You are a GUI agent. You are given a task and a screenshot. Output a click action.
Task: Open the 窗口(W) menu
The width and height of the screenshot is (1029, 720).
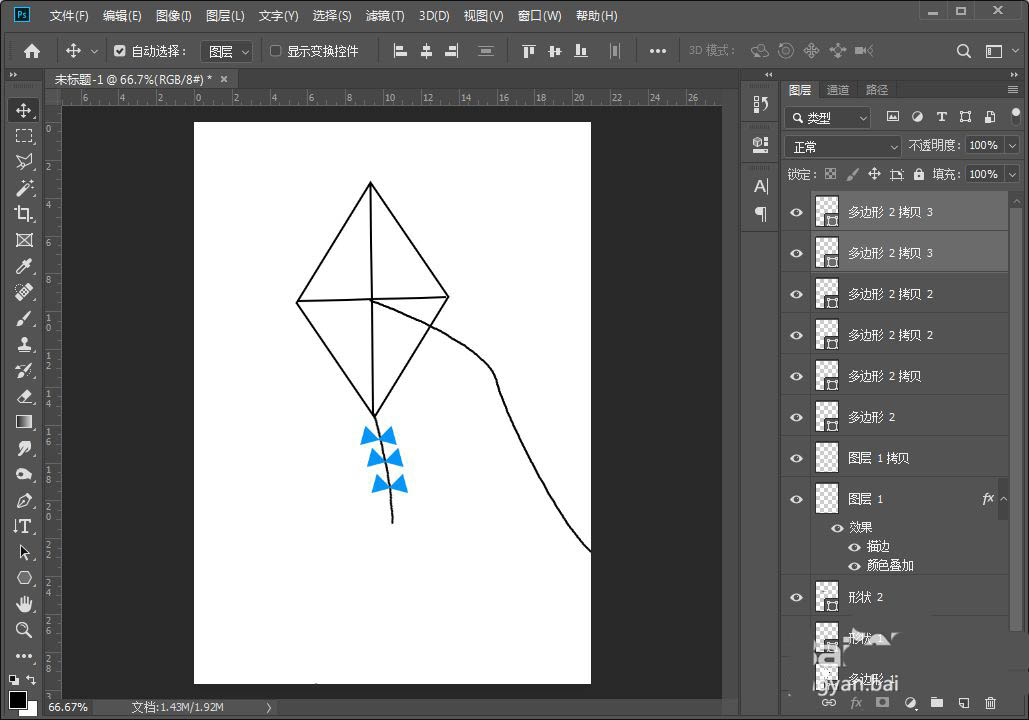[539, 16]
